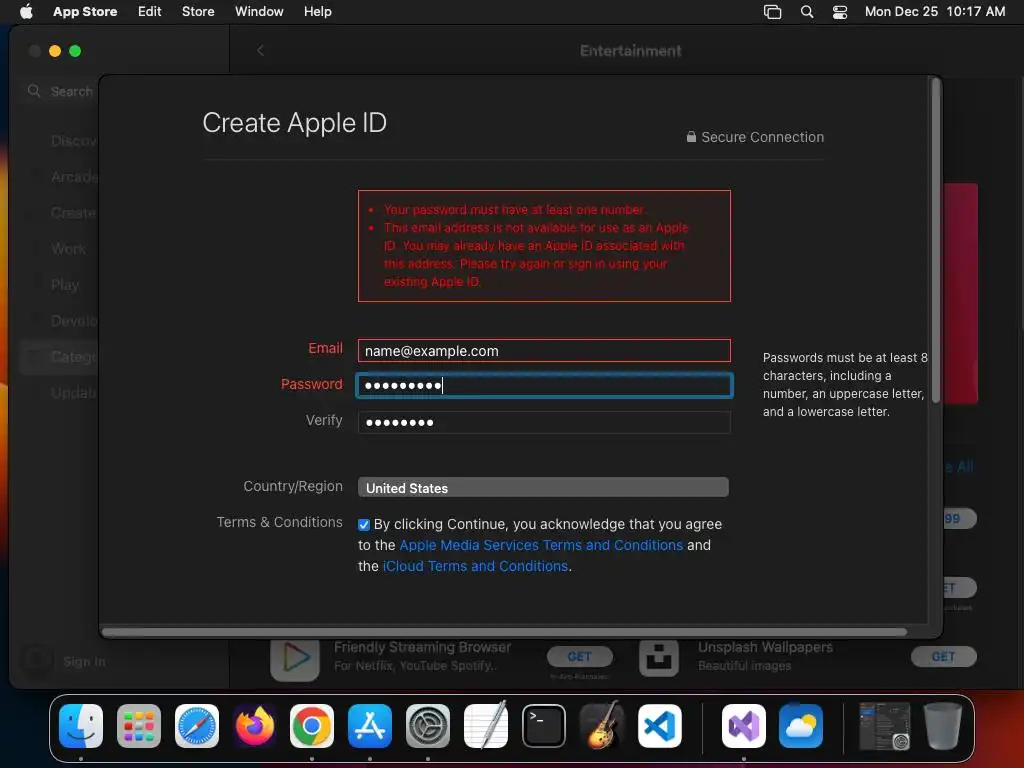The height and width of the screenshot is (768, 1024).
Task: Focus the Verify password field
Action: (544, 422)
